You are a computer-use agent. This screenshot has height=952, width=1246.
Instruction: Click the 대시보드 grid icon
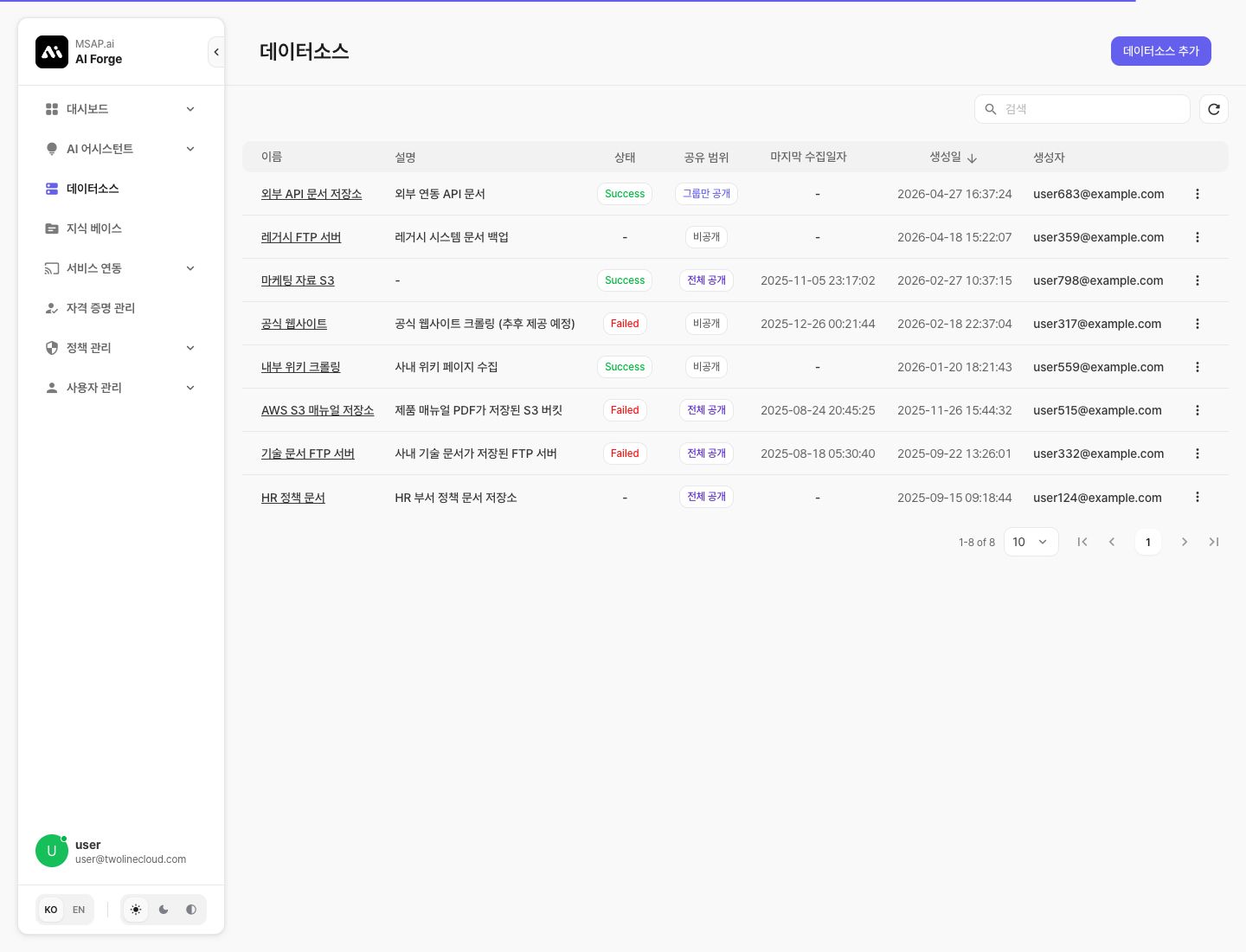(52, 109)
